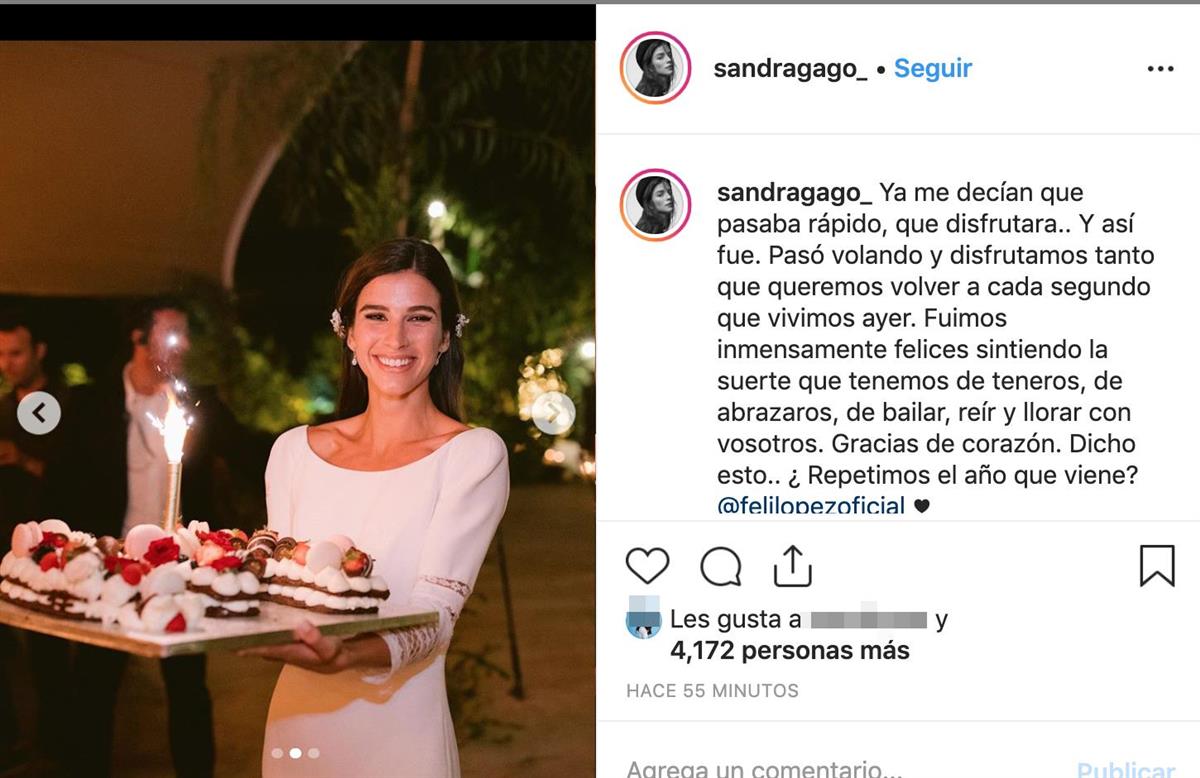Image resolution: width=1200 pixels, height=778 pixels.
Task: Select the third carousel indicator dot
Action: click(x=313, y=753)
